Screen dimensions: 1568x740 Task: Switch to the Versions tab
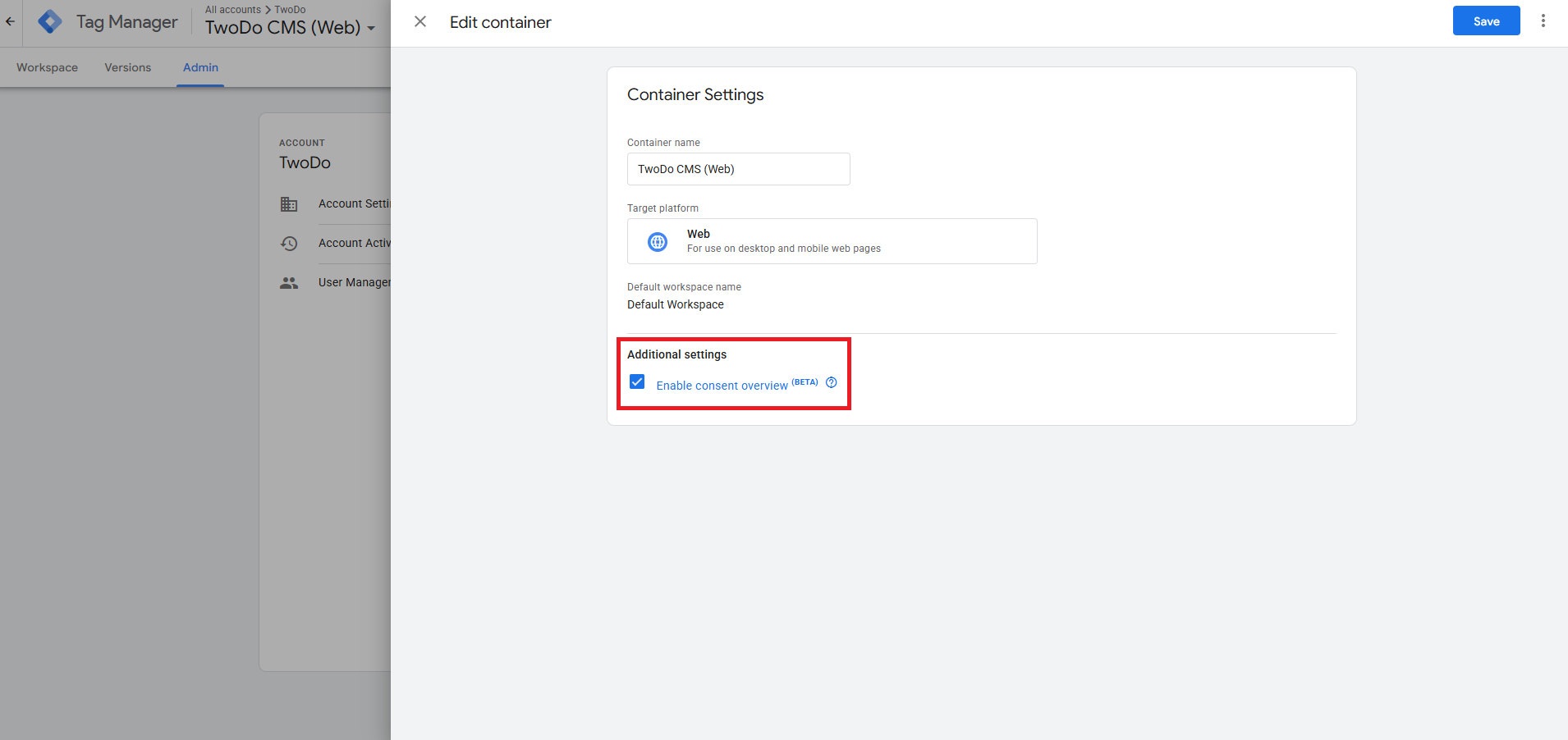(127, 67)
